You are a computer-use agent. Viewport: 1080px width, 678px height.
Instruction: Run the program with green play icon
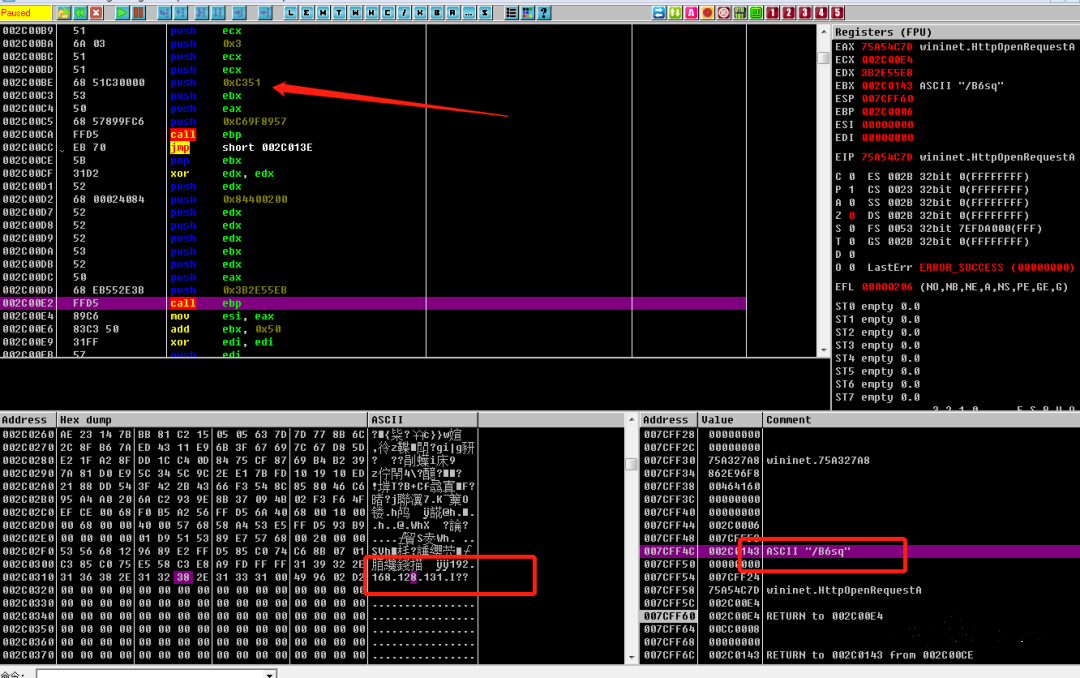point(122,13)
